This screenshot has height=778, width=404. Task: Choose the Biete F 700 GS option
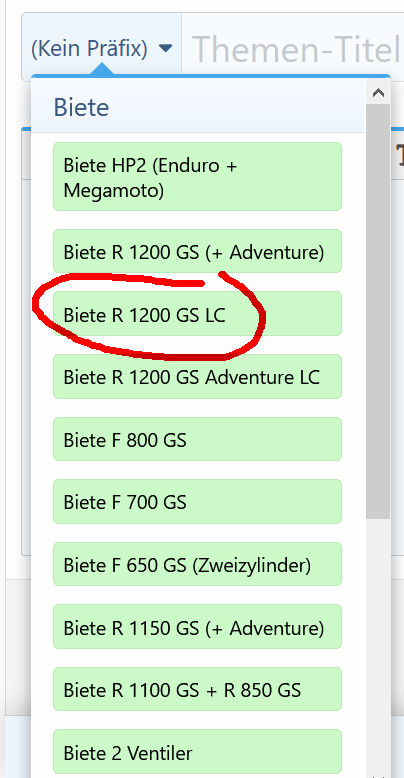(x=198, y=502)
